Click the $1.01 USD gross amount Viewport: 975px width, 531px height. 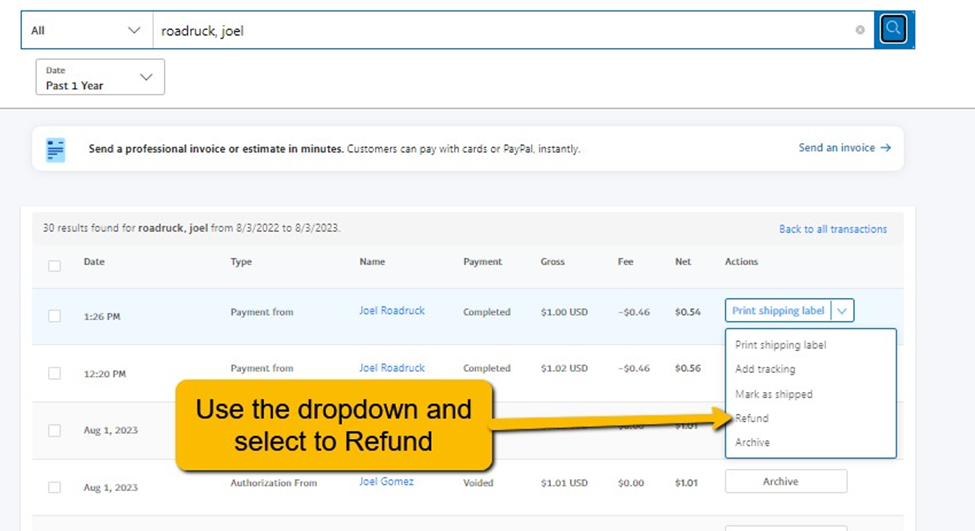(564, 483)
